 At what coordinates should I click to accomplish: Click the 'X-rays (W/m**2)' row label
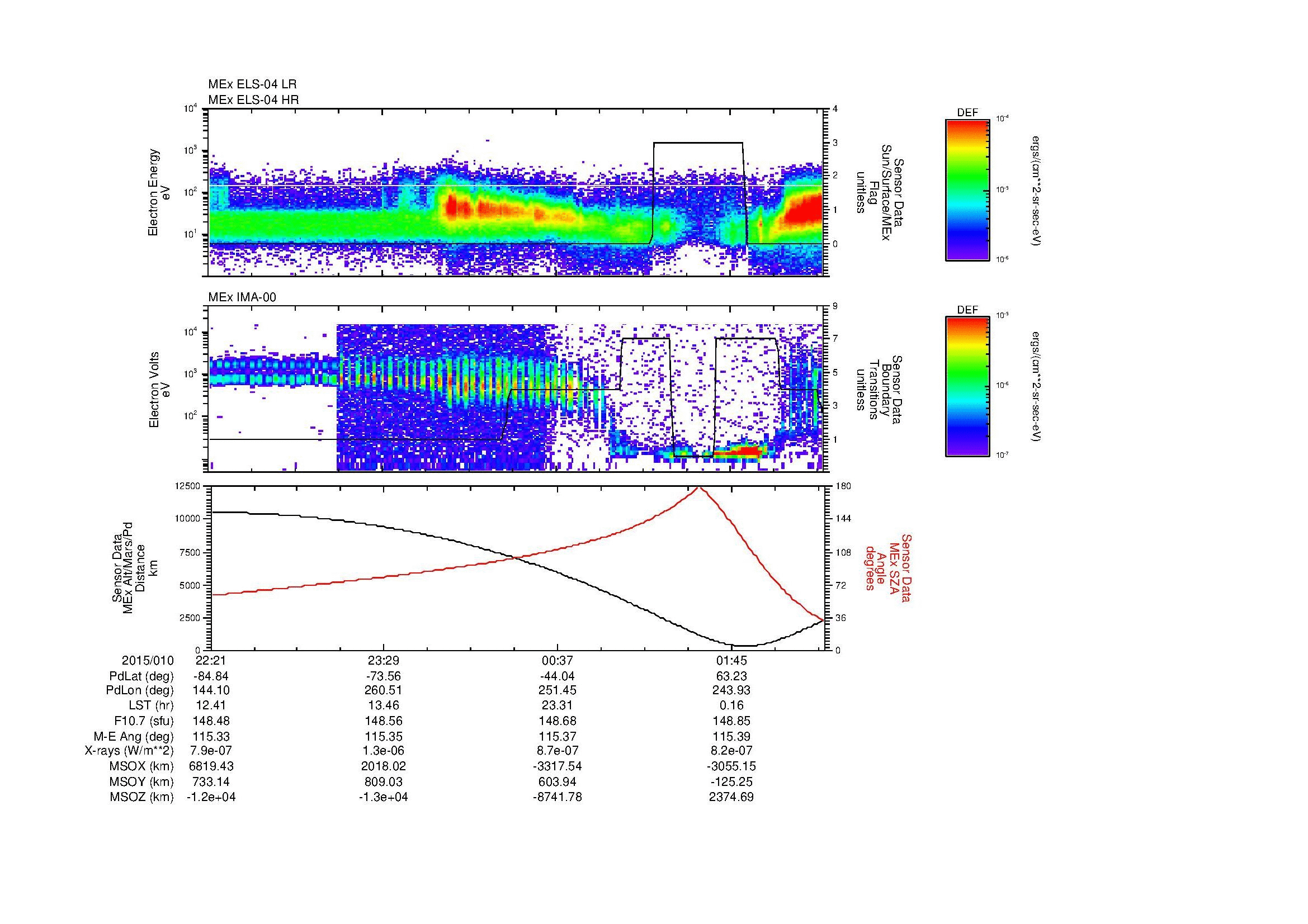coord(129,751)
